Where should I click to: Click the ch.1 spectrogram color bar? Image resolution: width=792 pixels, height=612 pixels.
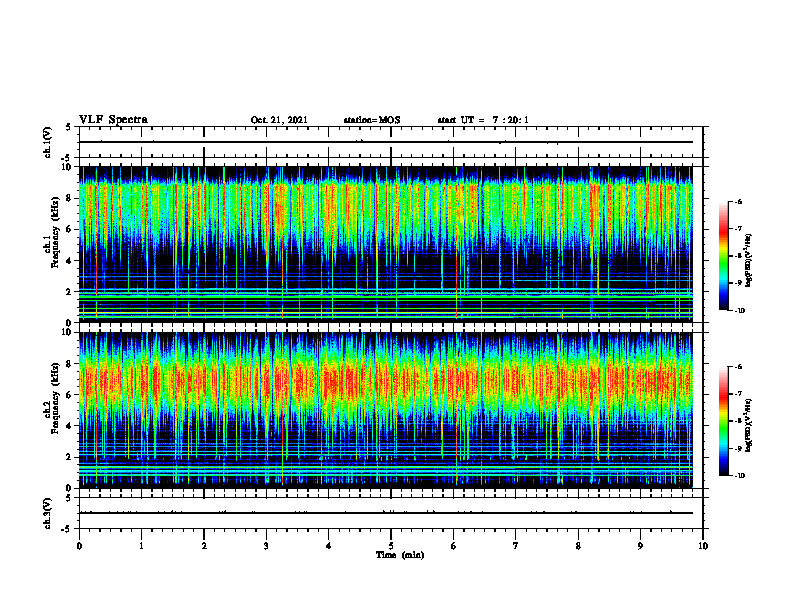pos(723,256)
